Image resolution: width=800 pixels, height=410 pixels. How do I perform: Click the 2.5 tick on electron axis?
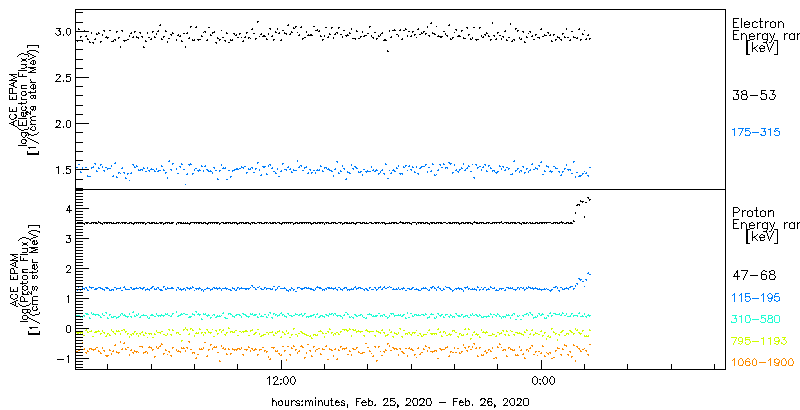pyautogui.click(x=62, y=78)
